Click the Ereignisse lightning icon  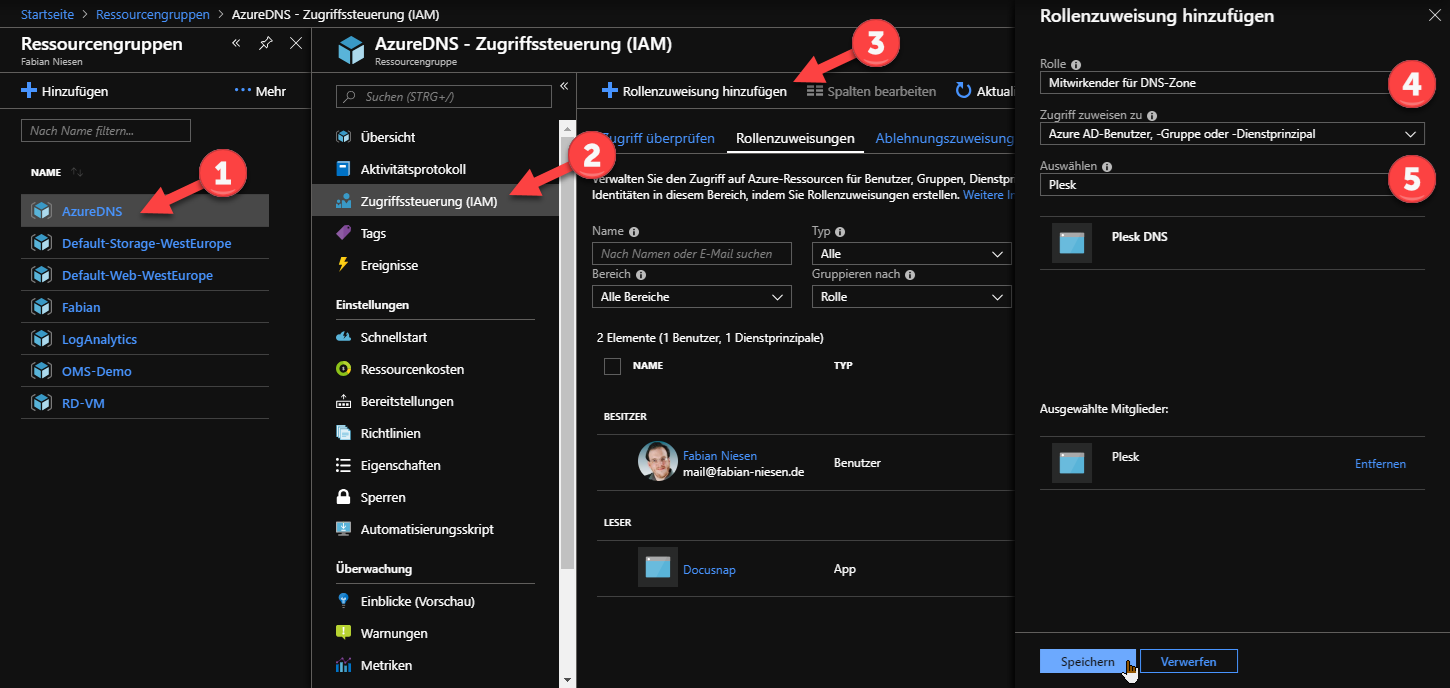click(344, 265)
